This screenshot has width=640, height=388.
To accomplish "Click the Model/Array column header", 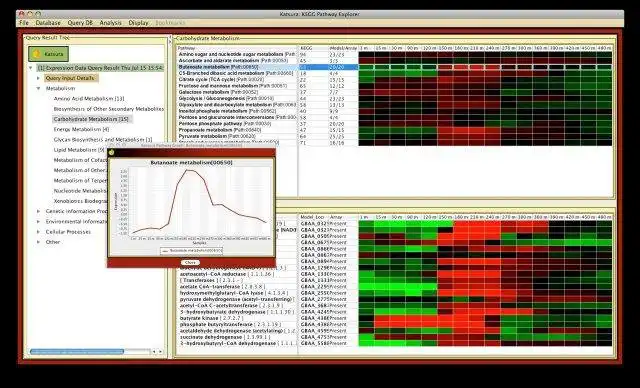I will point(343,48).
